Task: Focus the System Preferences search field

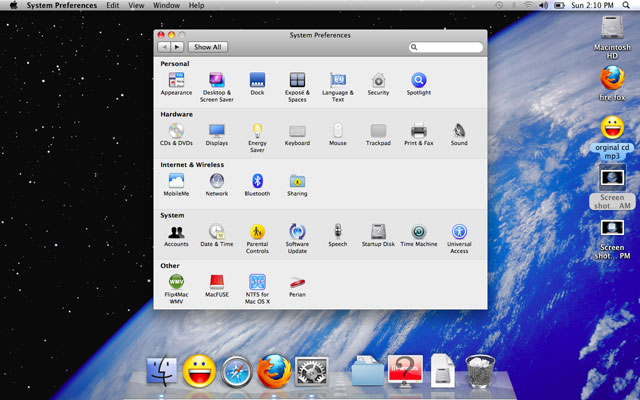Action: [446, 47]
